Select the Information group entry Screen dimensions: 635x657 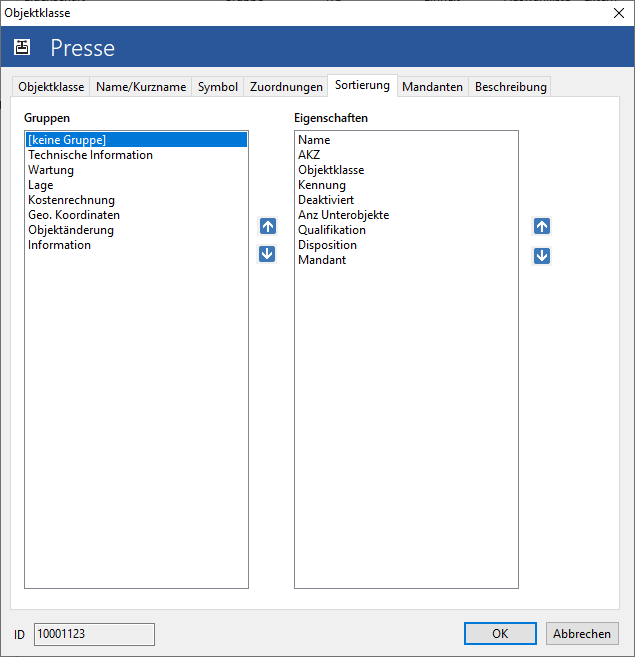(137, 245)
